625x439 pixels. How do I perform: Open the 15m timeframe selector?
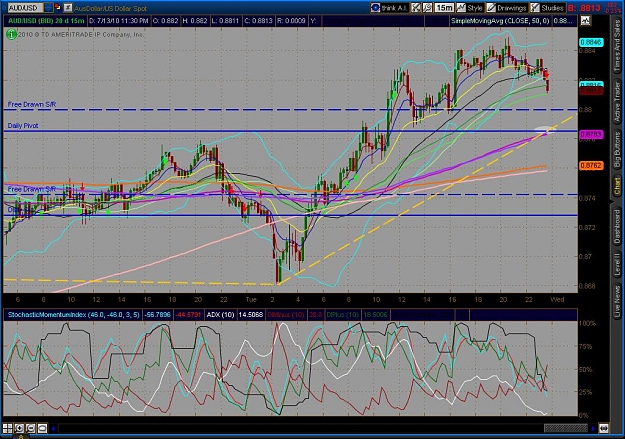444,8
